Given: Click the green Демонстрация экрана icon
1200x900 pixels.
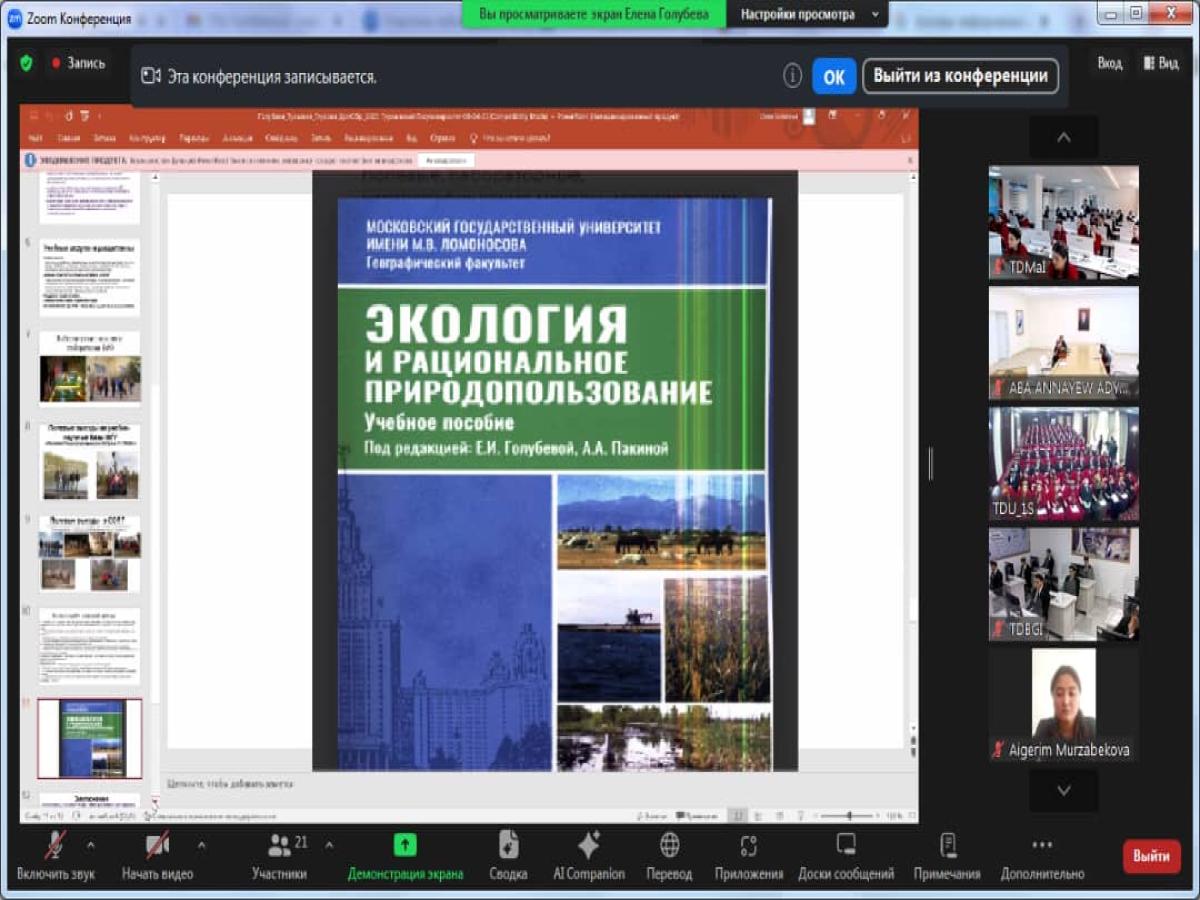Looking at the screenshot, I should (405, 845).
